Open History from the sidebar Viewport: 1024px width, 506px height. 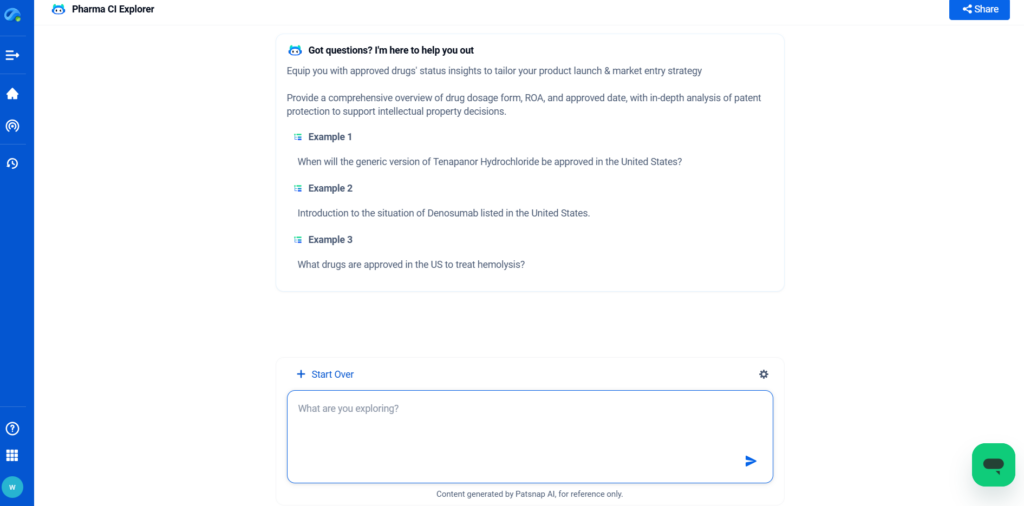click(12, 163)
